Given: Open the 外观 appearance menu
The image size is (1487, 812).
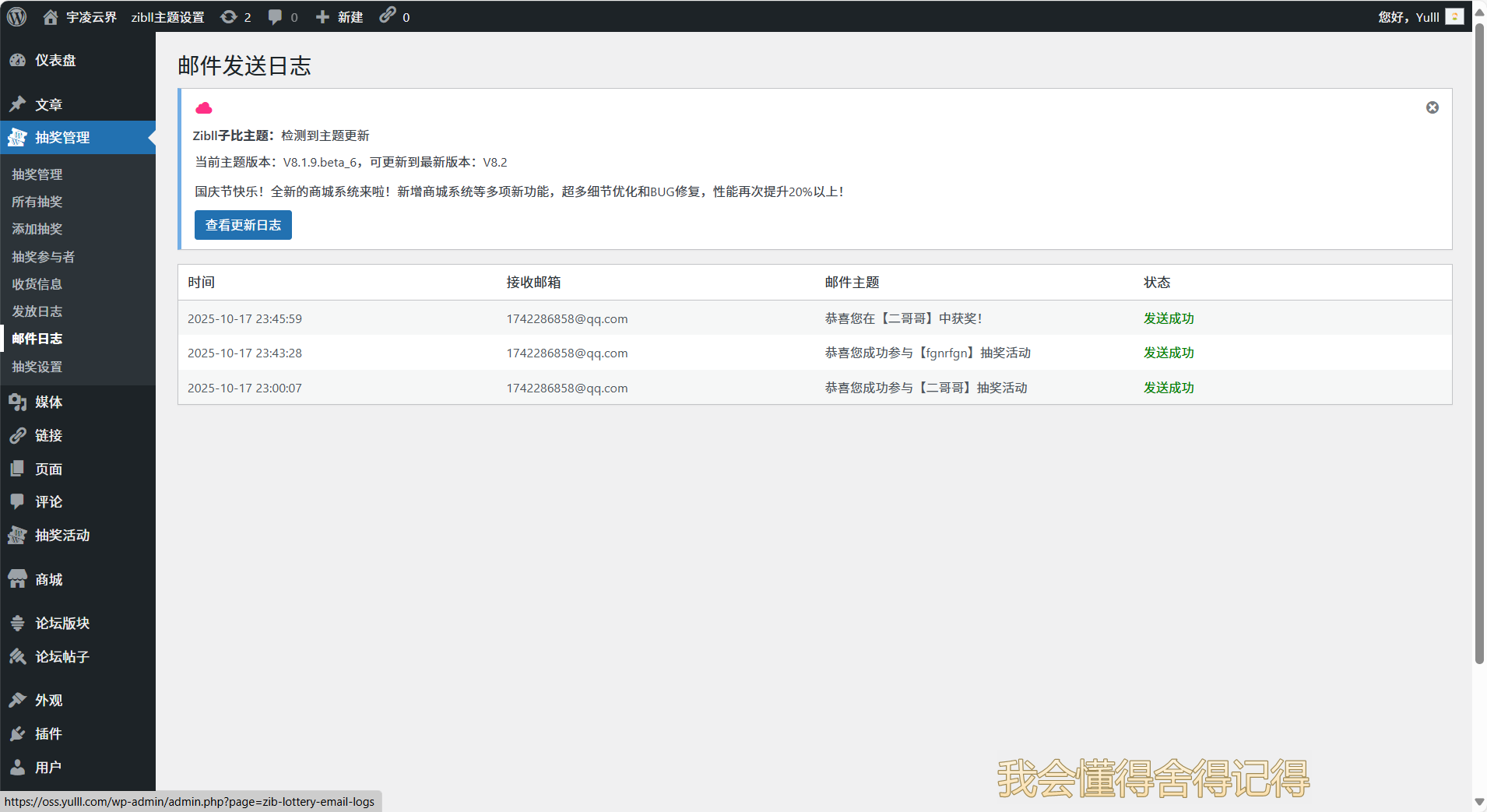Looking at the screenshot, I should click(48, 700).
